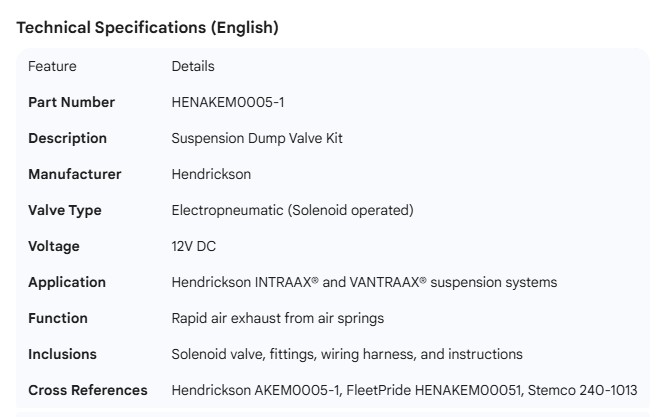Select the Valve Type row label
Image resolution: width=657 pixels, height=417 pixels.
coord(65,210)
